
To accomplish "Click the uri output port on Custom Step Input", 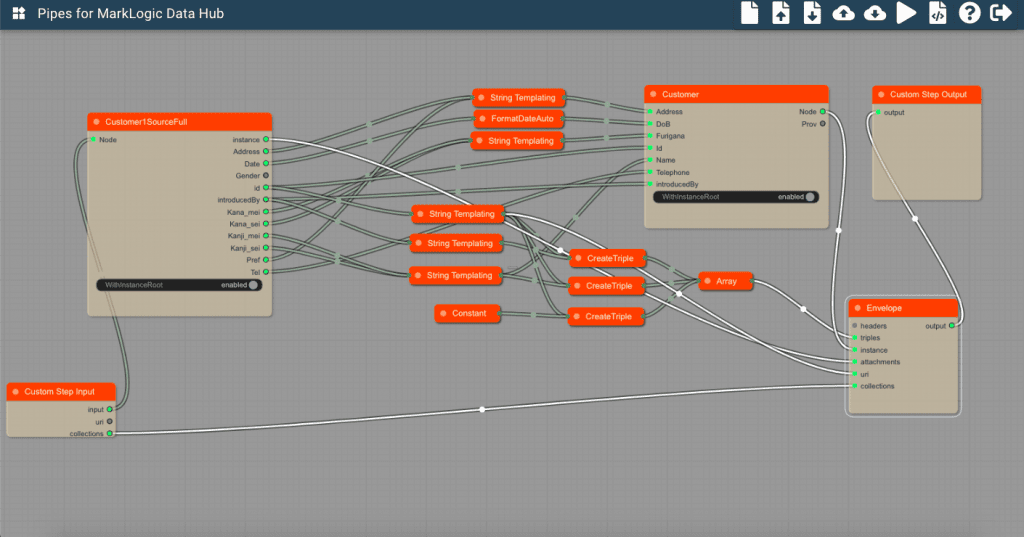I will coord(110,422).
